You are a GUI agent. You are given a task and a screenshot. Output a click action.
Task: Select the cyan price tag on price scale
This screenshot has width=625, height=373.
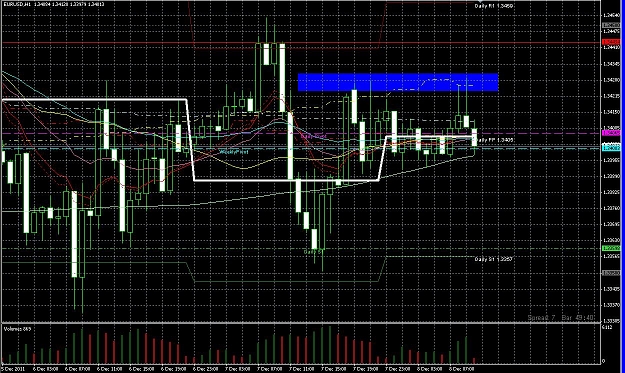pyautogui.click(x=611, y=148)
